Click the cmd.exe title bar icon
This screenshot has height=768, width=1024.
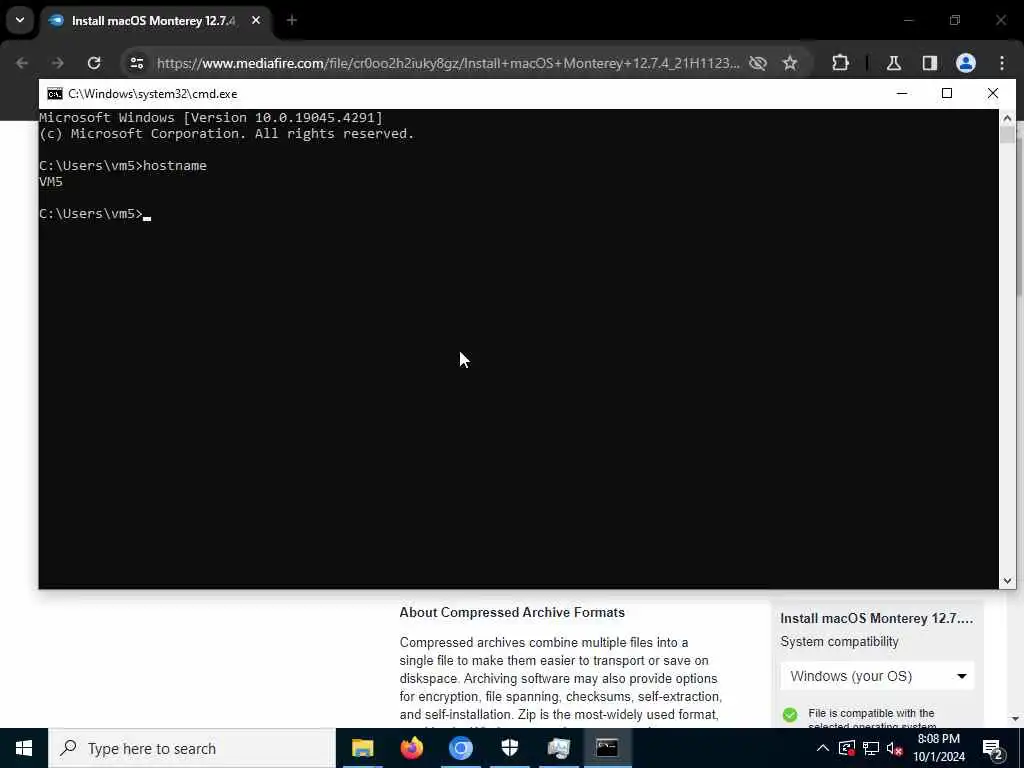55,94
